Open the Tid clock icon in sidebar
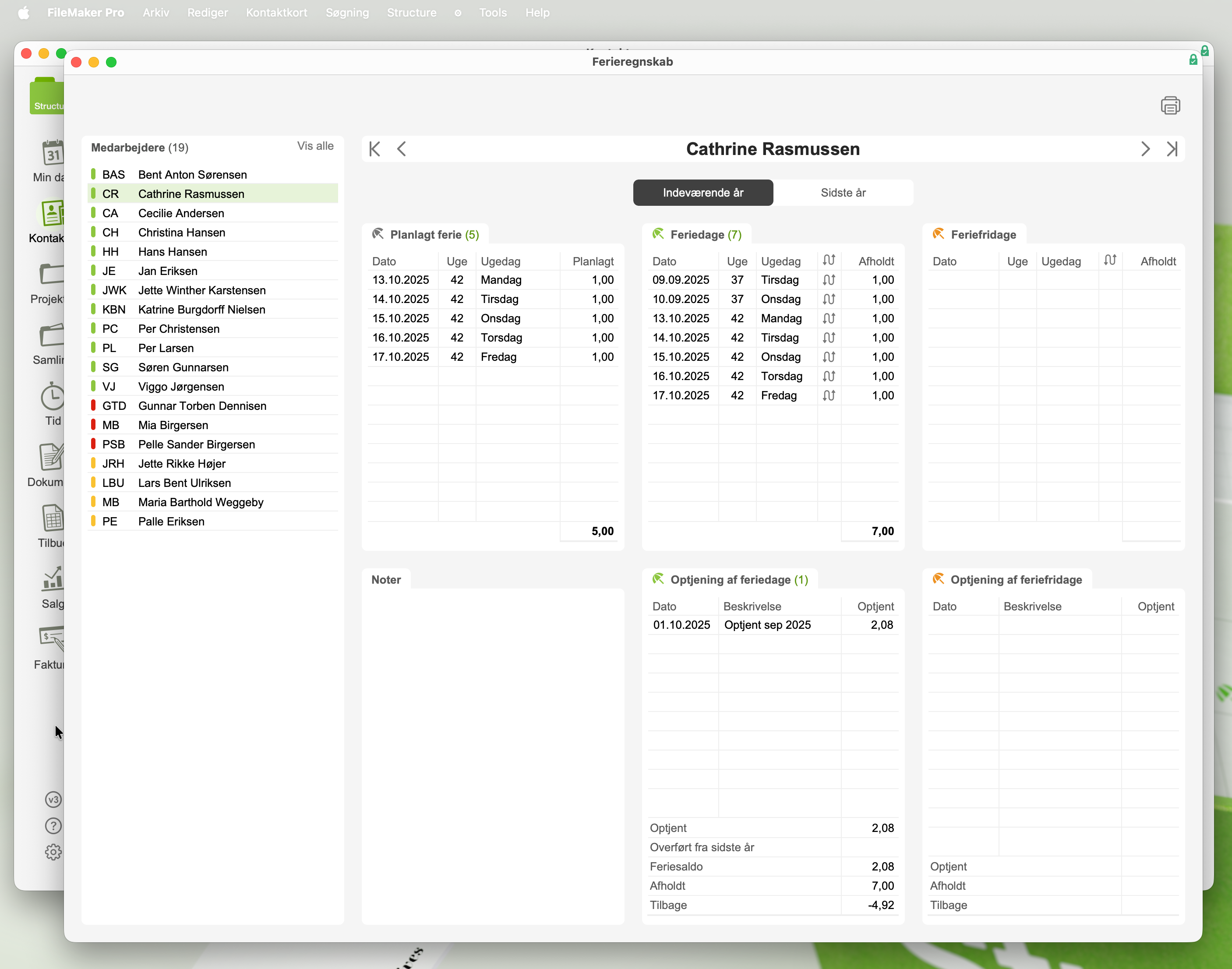1232x969 pixels. click(53, 397)
